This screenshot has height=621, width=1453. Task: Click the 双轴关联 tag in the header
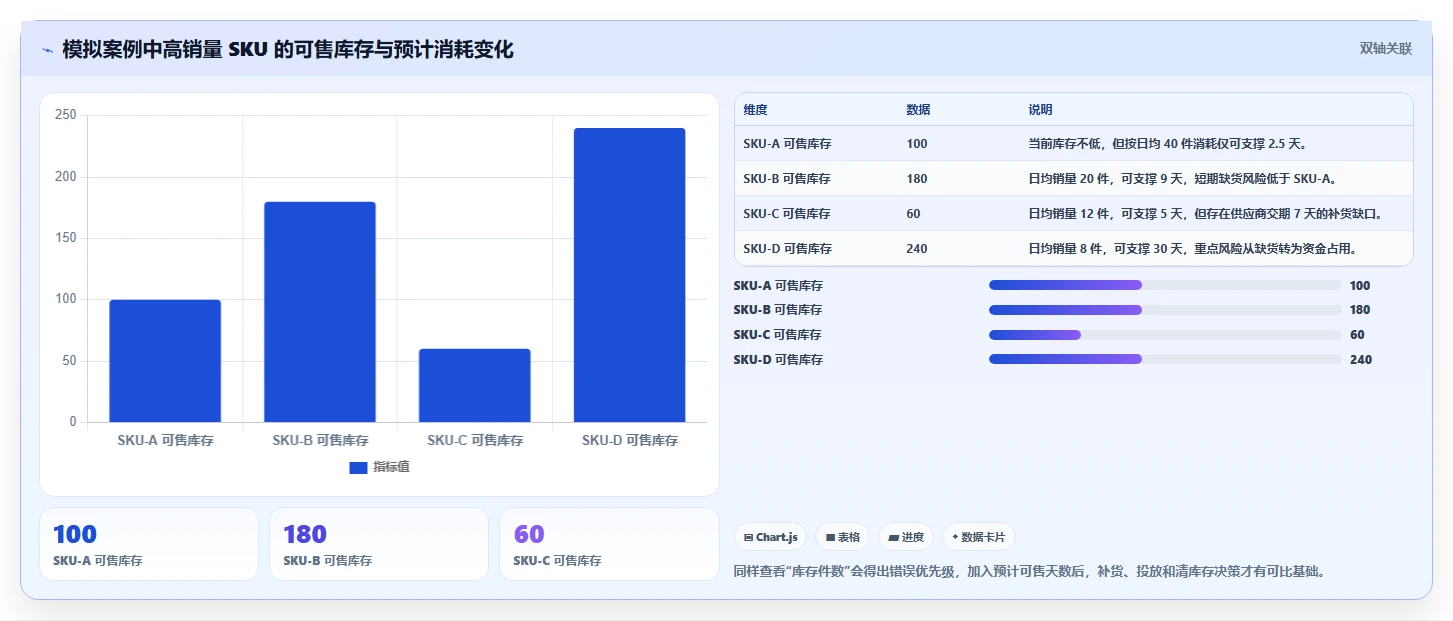(1385, 49)
